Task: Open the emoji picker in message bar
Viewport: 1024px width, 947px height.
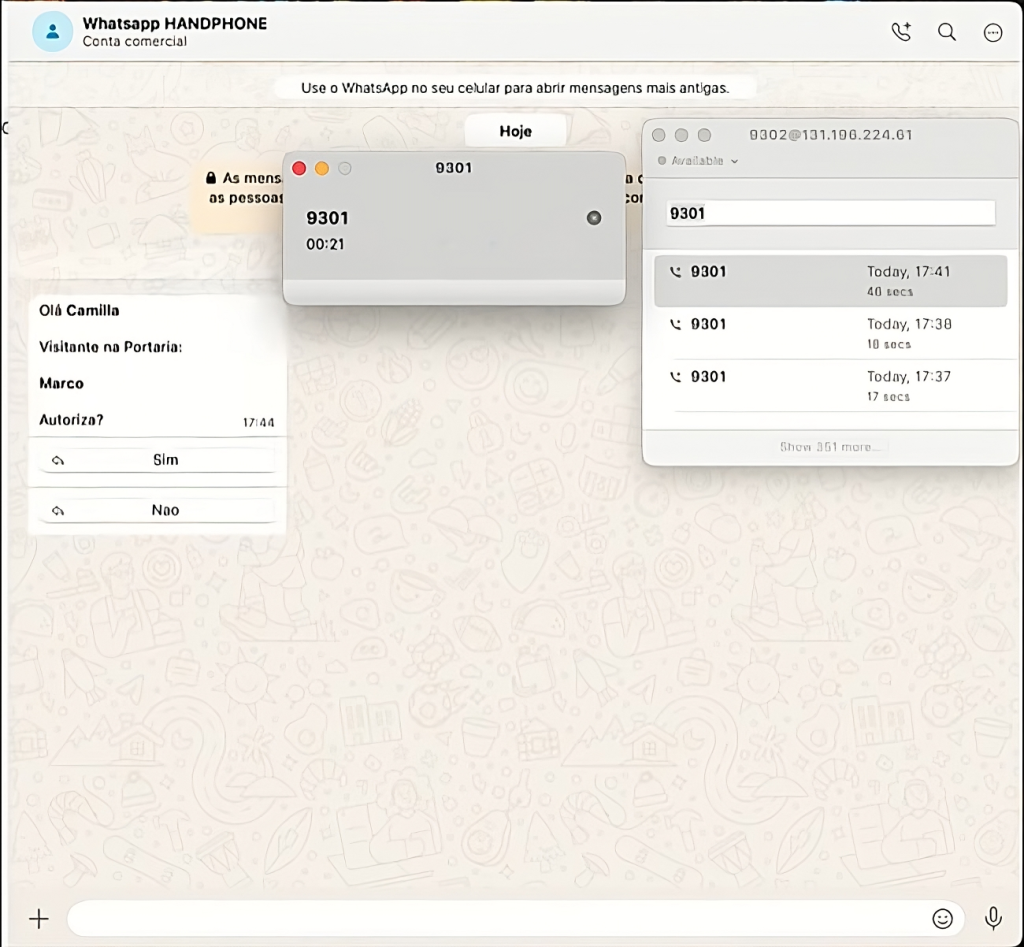Action: [x=942, y=919]
